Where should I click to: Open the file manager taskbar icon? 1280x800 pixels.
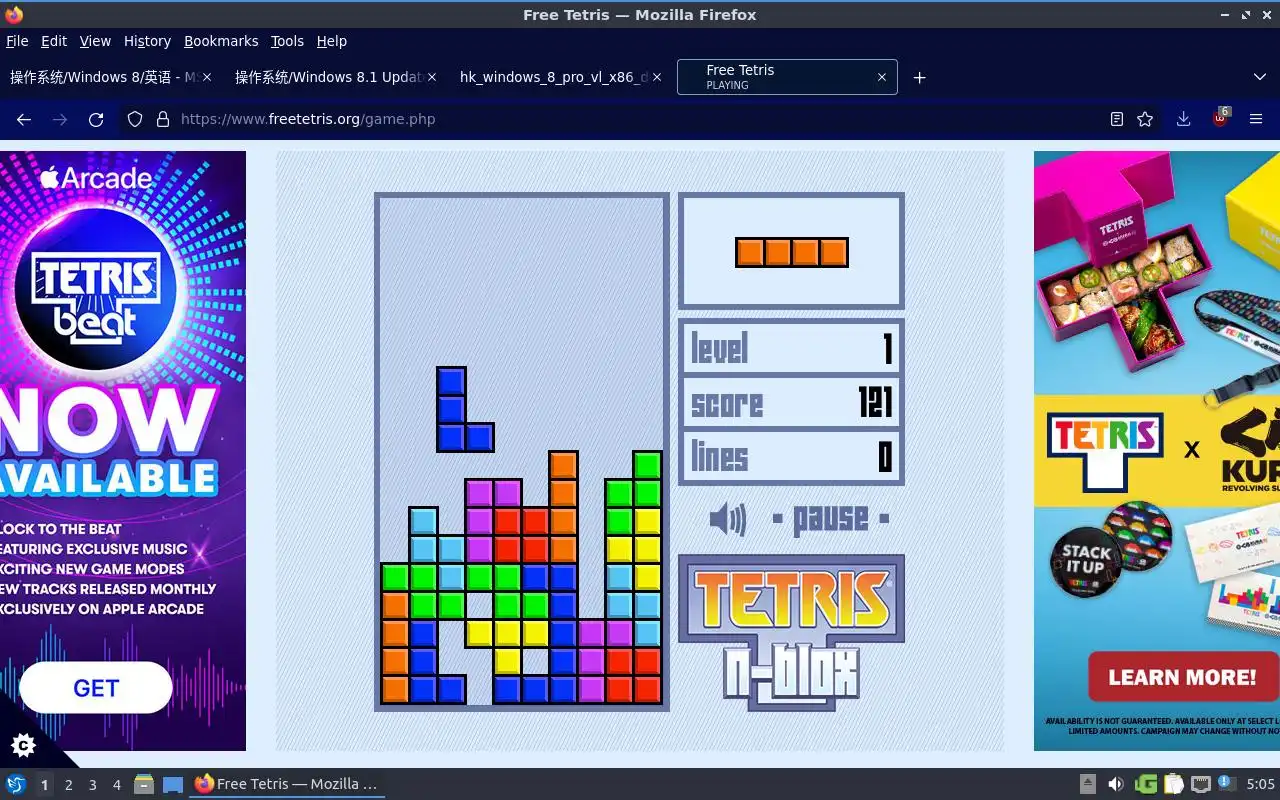coord(144,785)
